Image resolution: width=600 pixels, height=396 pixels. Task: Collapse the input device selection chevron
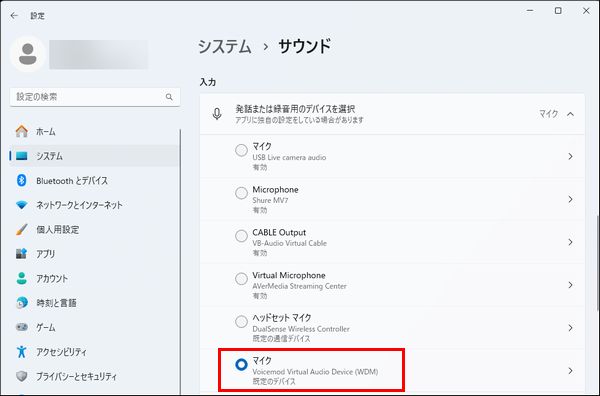pyautogui.click(x=571, y=114)
